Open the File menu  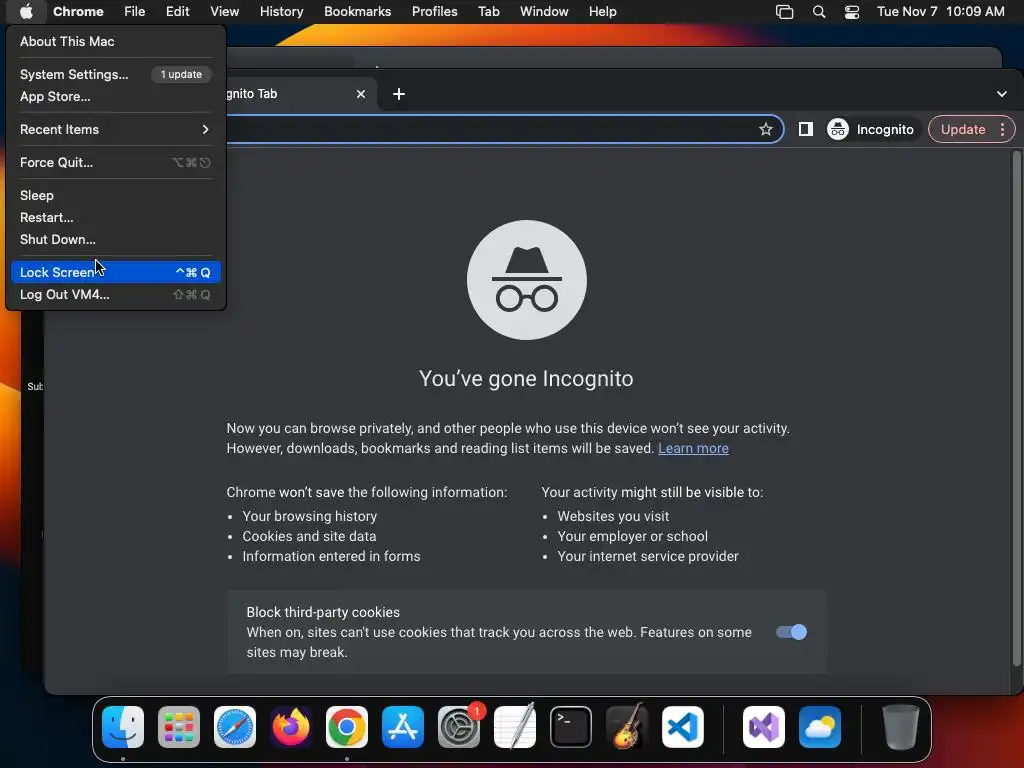[x=135, y=12]
